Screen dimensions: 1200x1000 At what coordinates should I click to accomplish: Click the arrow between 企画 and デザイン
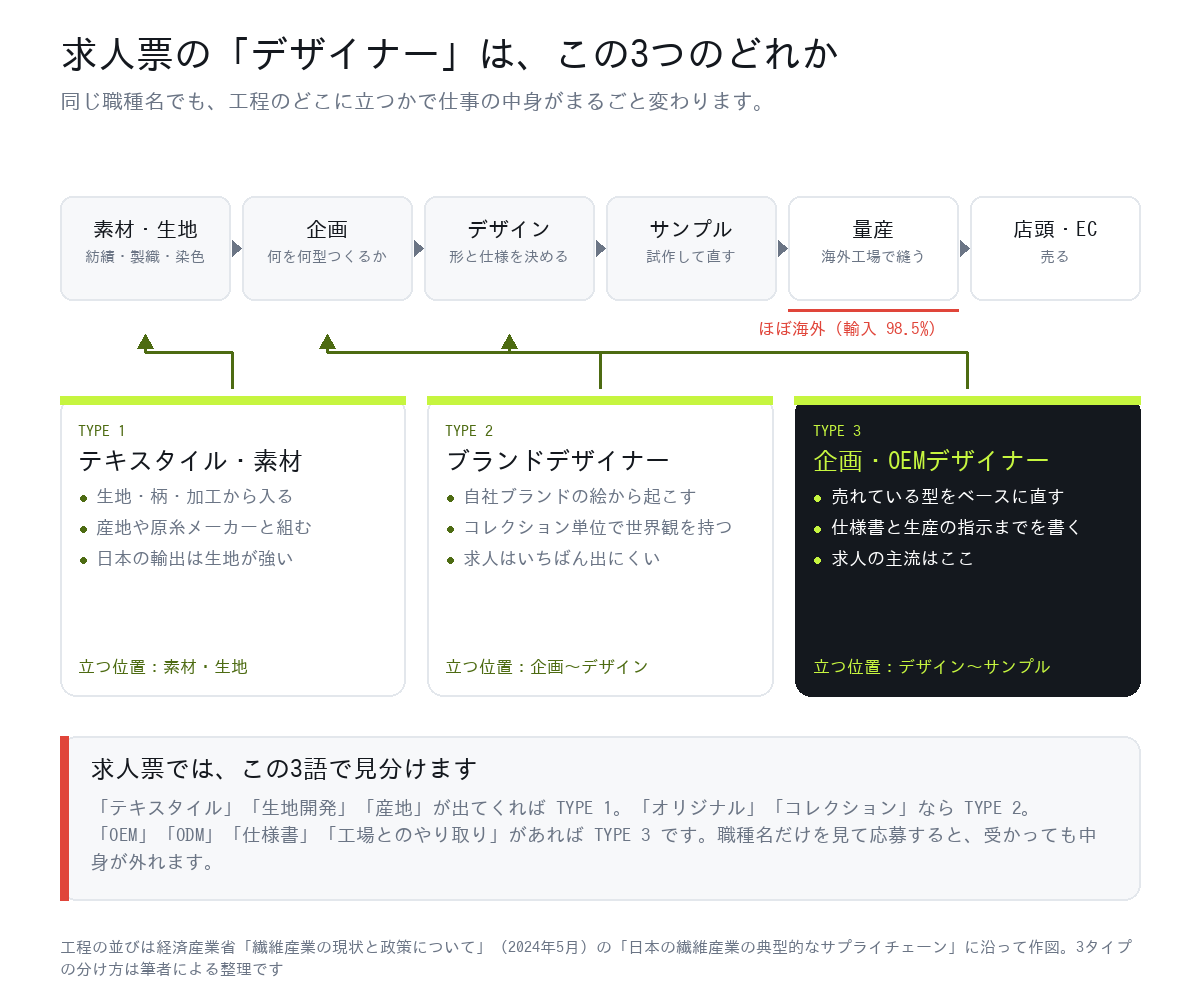(419, 248)
